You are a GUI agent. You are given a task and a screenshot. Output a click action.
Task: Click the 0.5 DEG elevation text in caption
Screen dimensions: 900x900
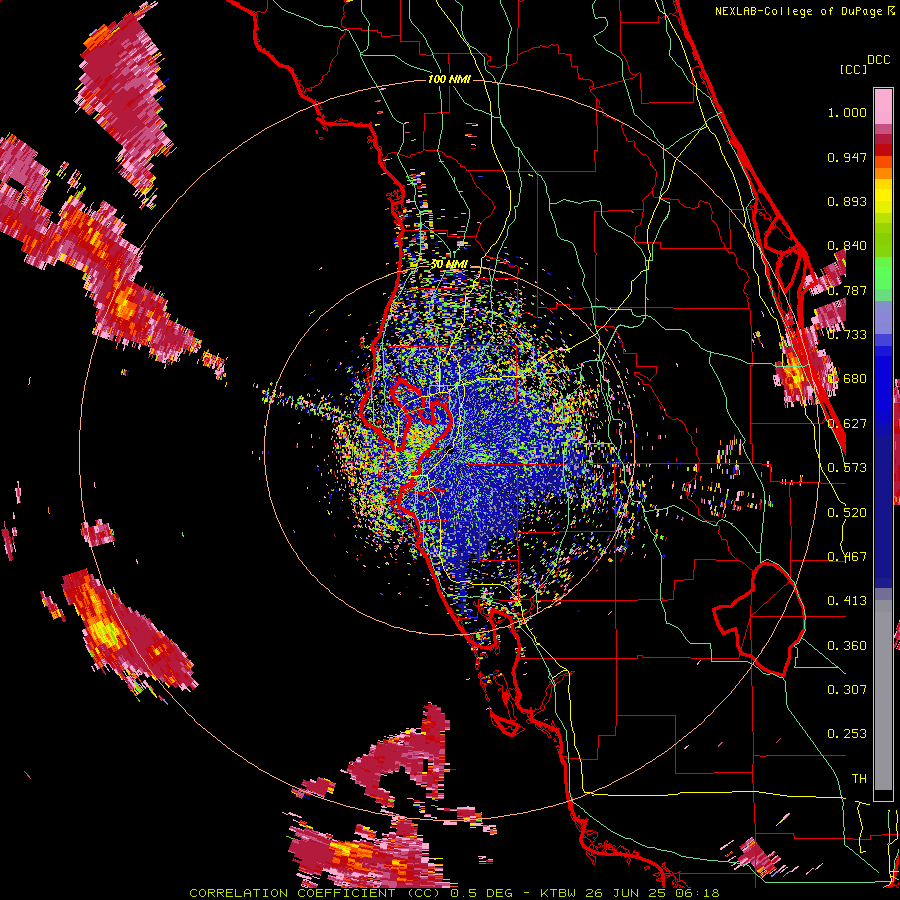pyautogui.click(x=484, y=893)
